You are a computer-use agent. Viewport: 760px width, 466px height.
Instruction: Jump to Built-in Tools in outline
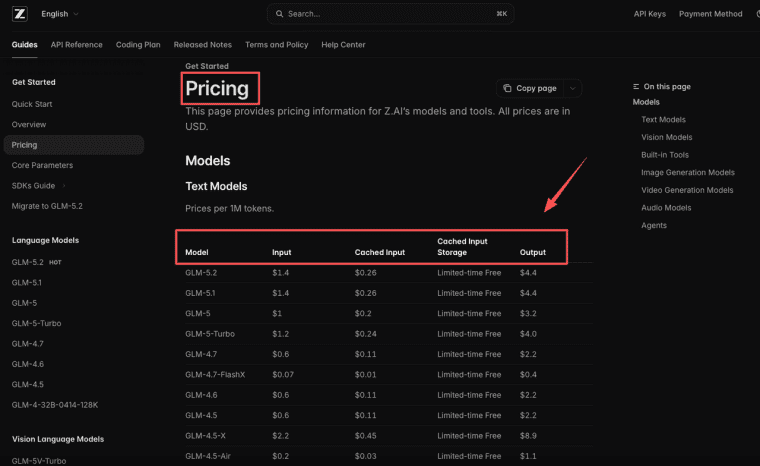pos(665,155)
